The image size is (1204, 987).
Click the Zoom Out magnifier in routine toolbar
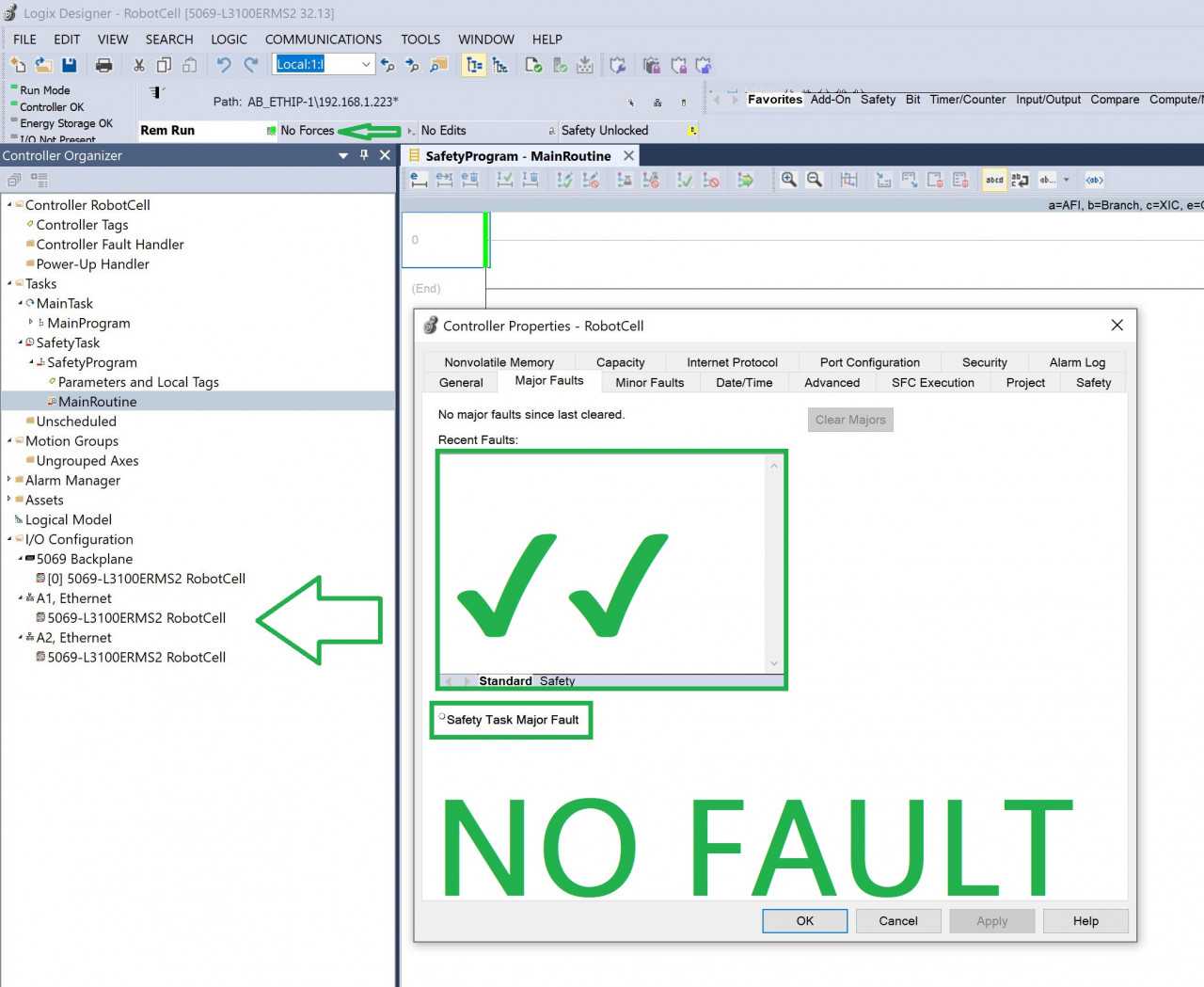tap(815, 180)
